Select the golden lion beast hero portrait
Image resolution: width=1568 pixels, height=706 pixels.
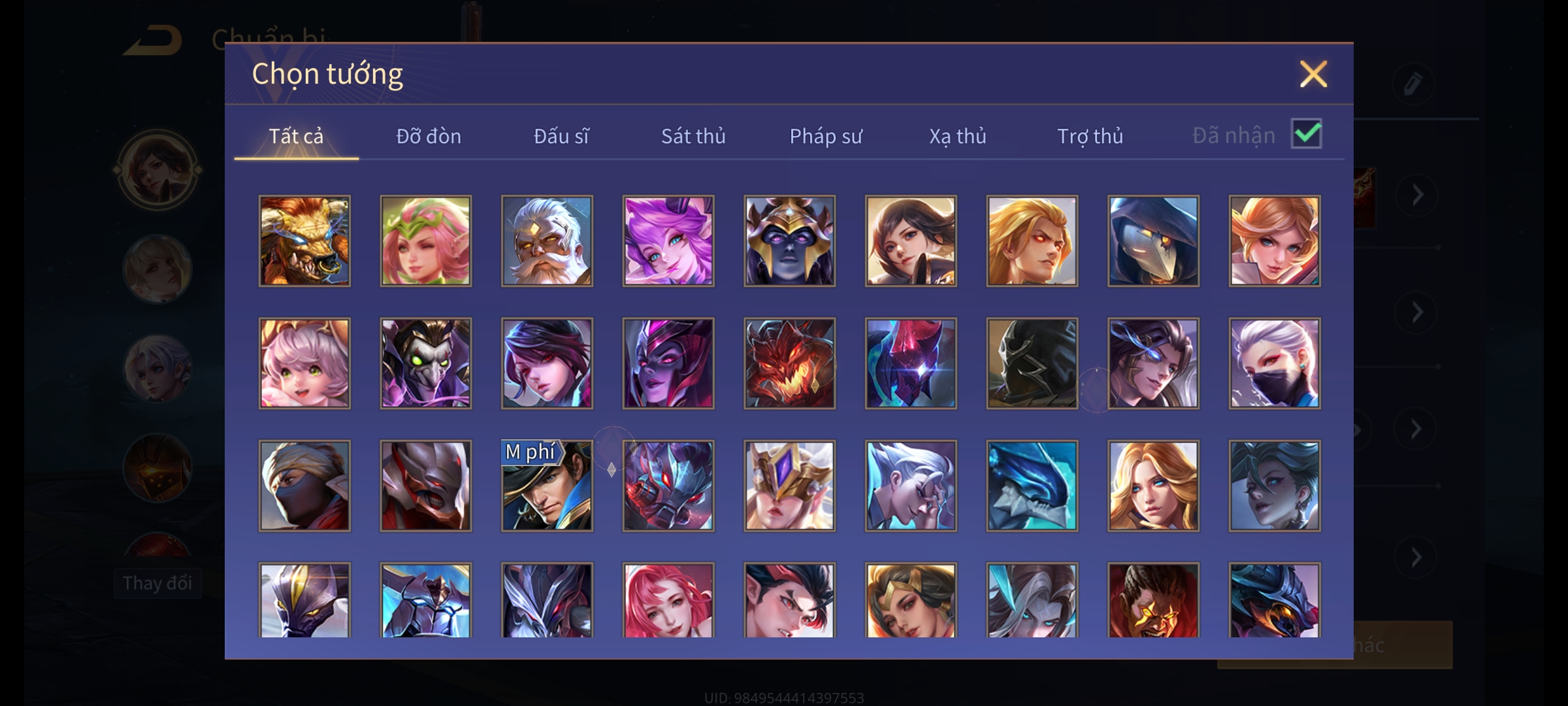click(x=304, y=241)
